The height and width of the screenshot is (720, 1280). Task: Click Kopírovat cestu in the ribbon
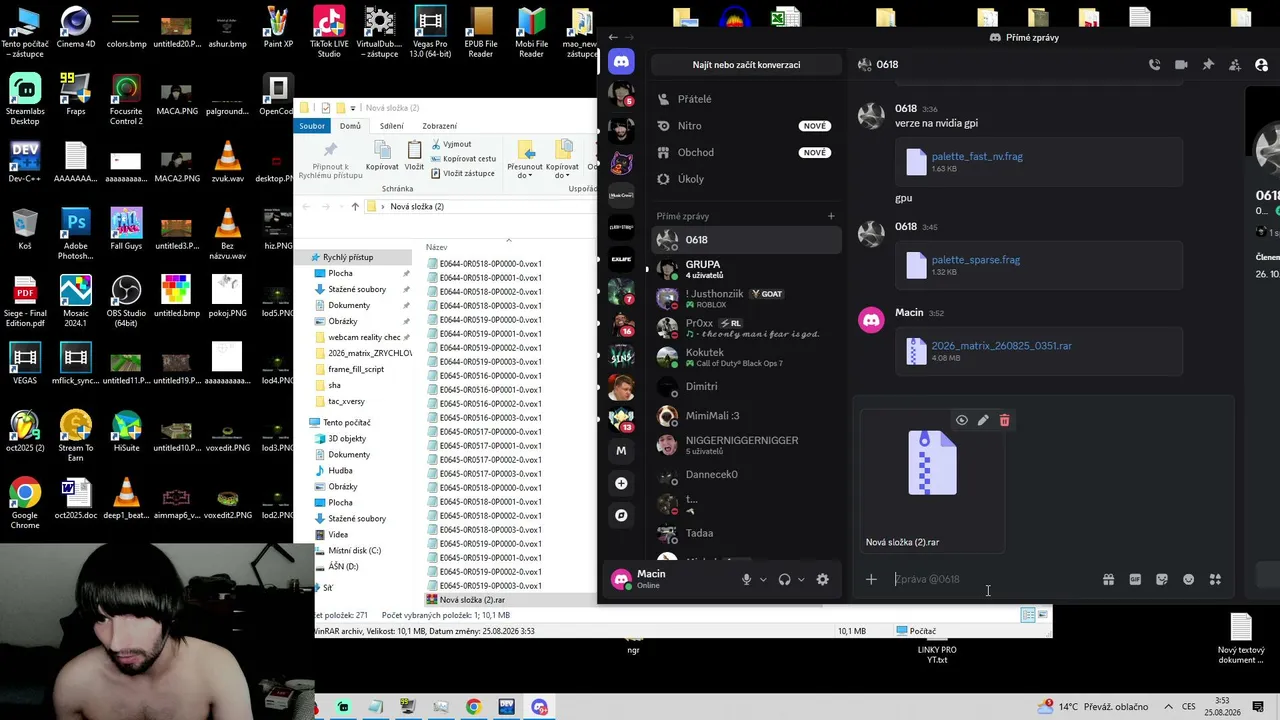pos(463,158)
